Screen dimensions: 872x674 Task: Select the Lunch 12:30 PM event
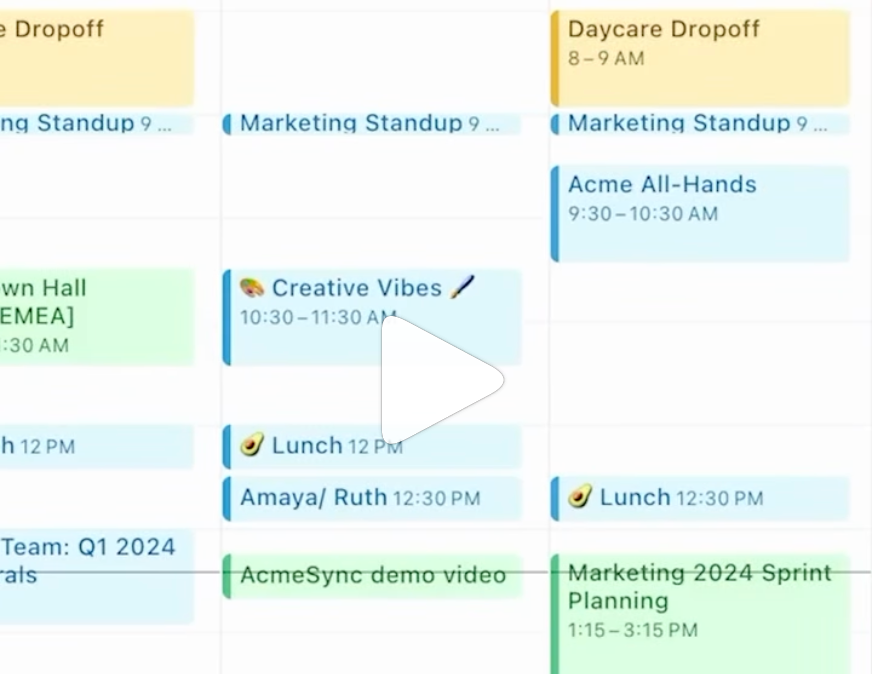700,498
